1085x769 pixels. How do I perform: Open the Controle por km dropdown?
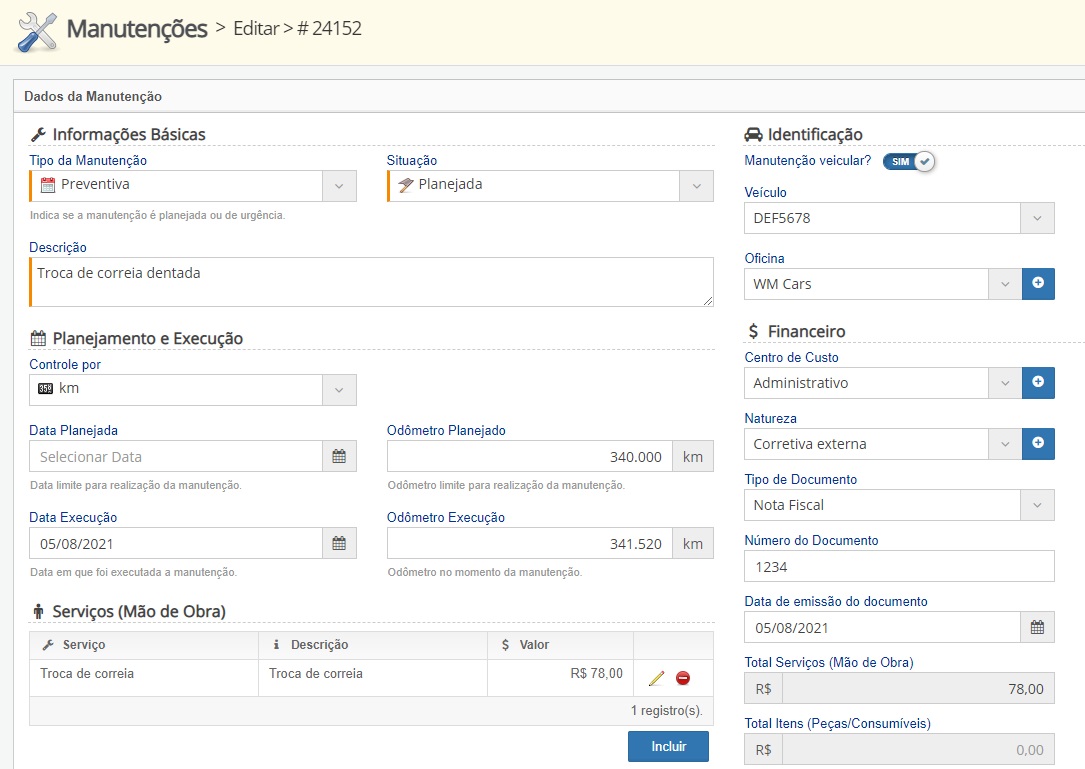click(x=339, y=389)
